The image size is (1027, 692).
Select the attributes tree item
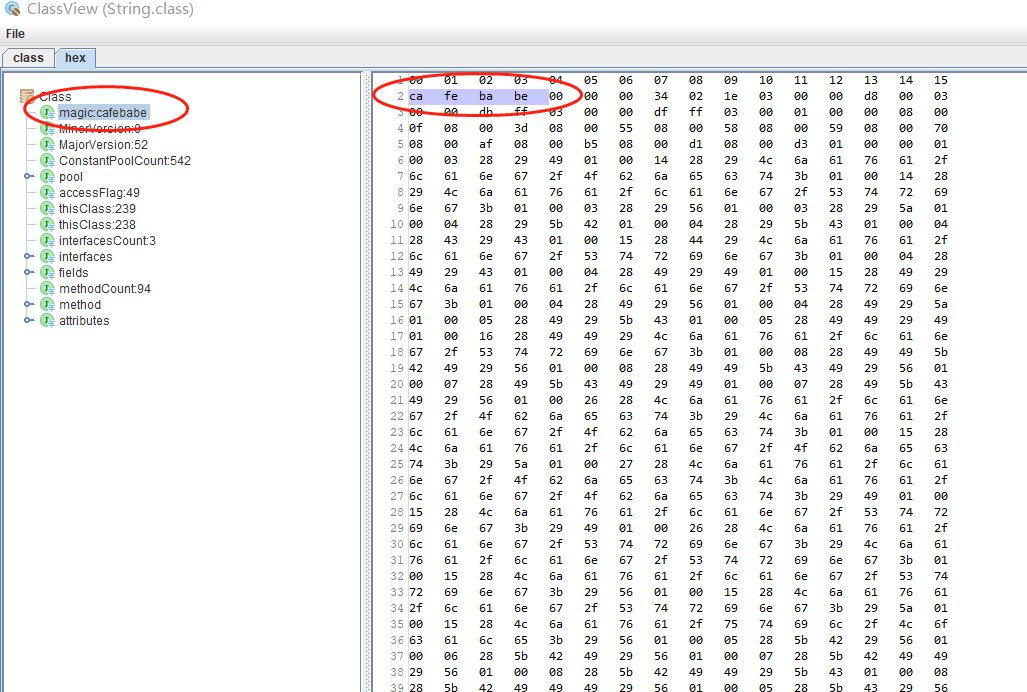pos(84,321)
